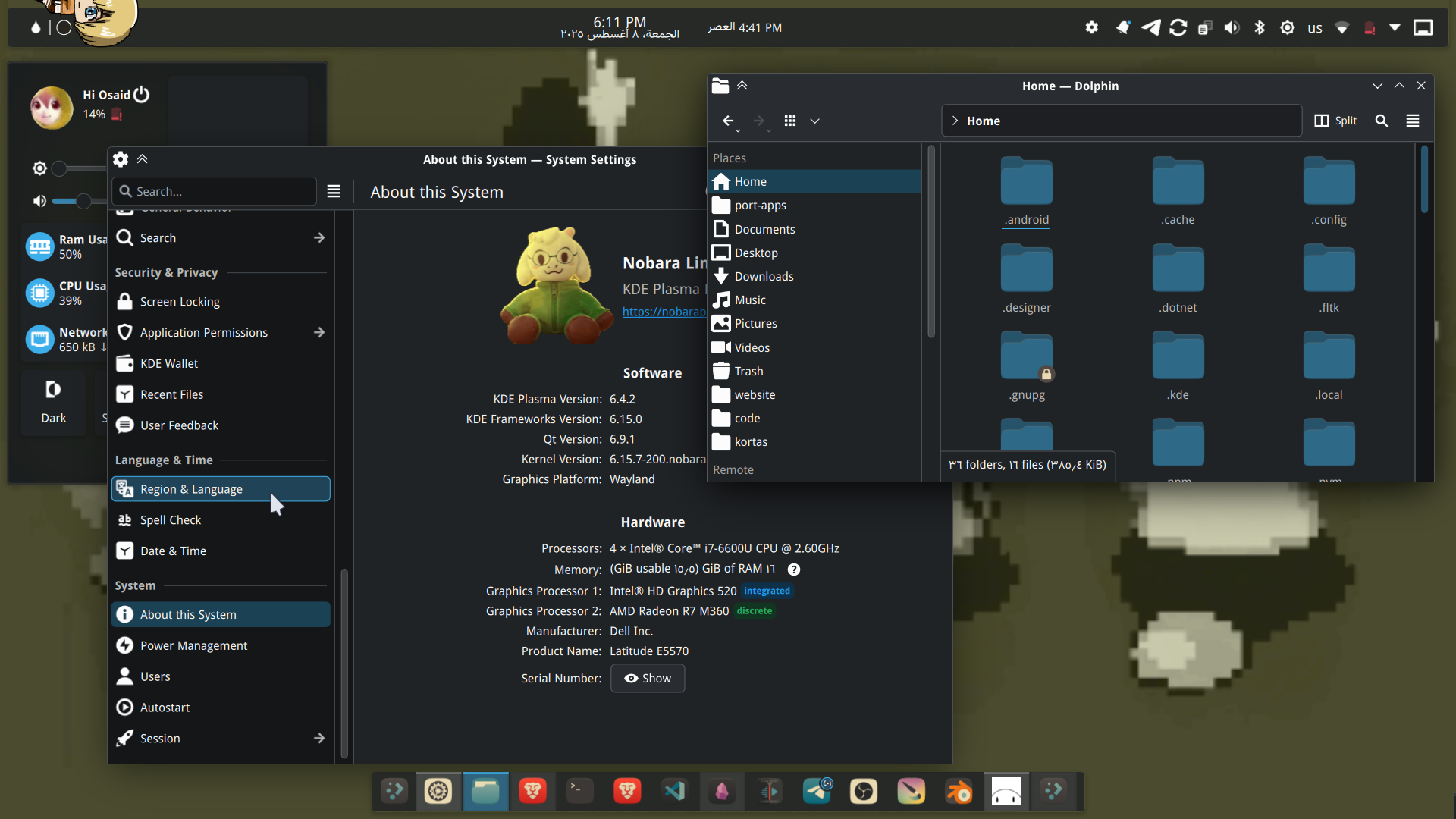Select Region & Language settings page

pos(221,489)
